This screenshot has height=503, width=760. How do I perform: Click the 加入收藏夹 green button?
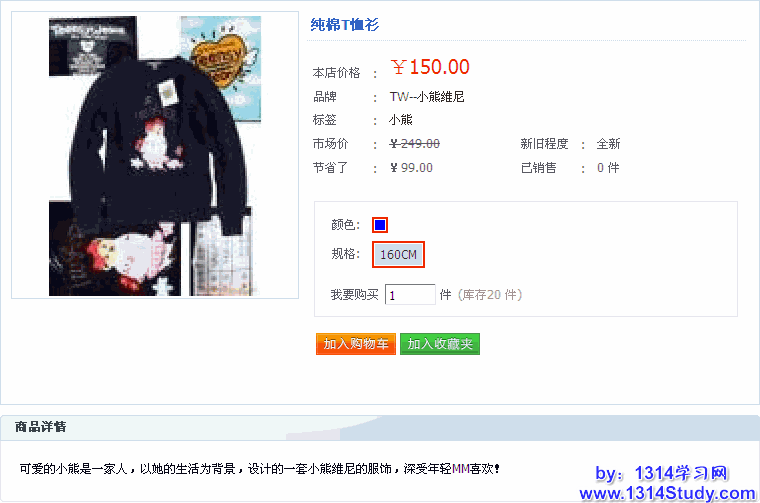(x=440, y=344)
